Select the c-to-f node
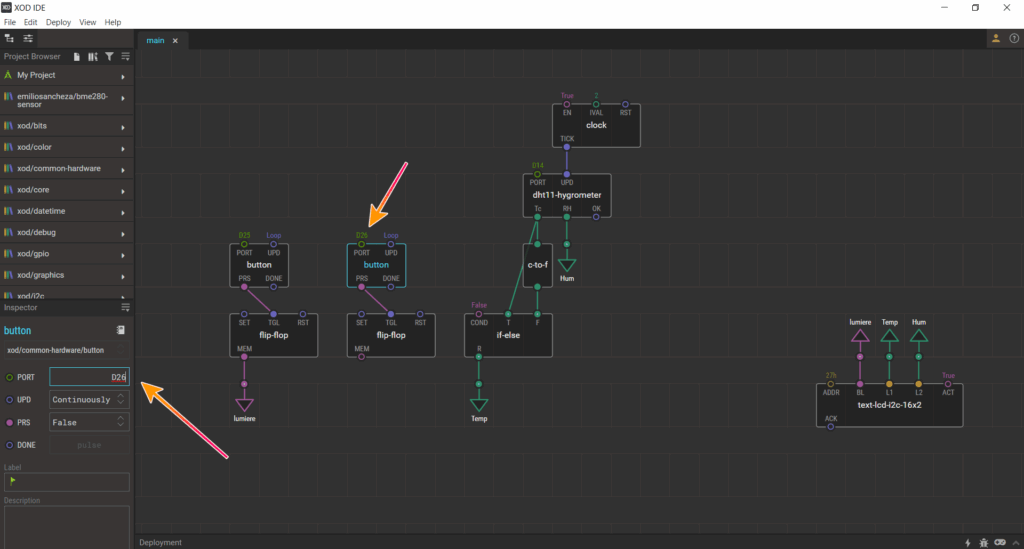The image size is (1024, 549). tap(537, 265)
